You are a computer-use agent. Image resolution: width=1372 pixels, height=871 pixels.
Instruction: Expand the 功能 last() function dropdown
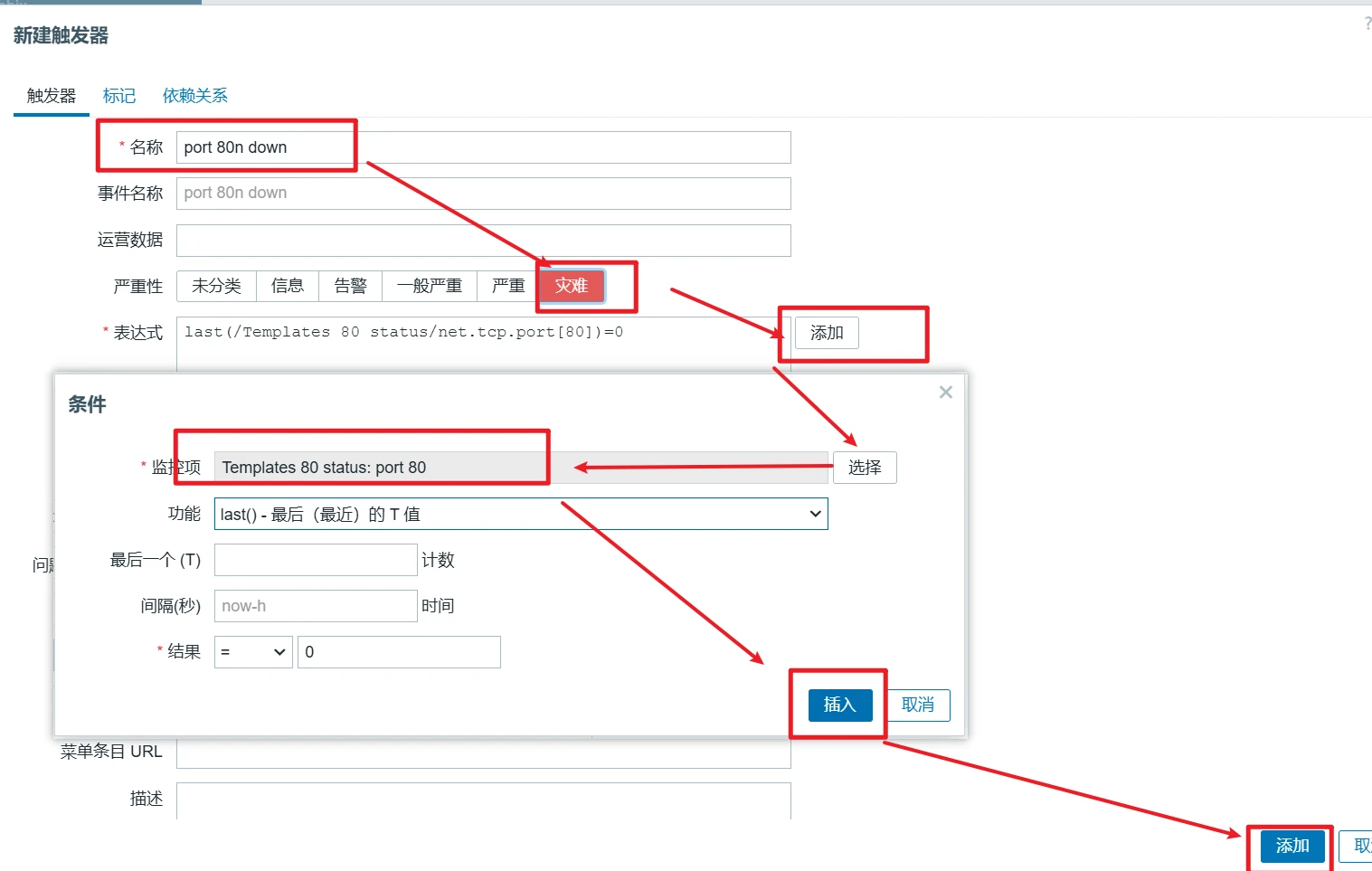(x=520, y=514)
